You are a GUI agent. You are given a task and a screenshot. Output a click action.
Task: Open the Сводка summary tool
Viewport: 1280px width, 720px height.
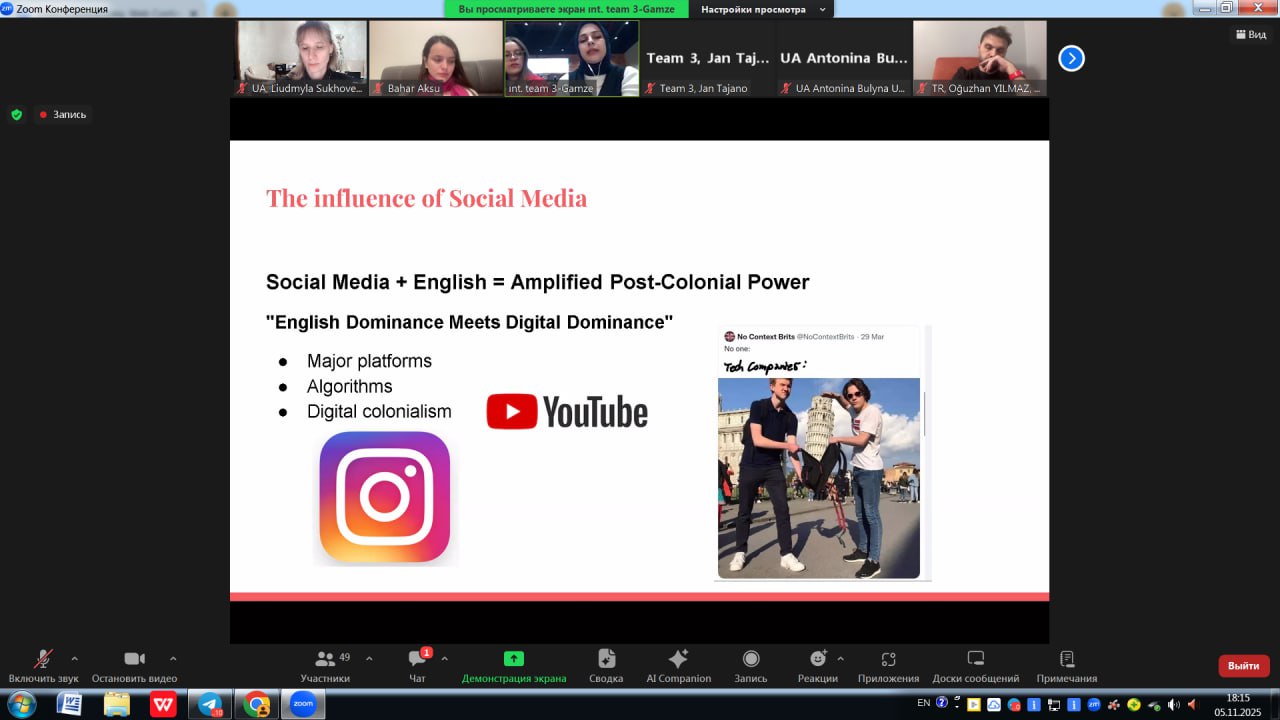click(606, 659)
